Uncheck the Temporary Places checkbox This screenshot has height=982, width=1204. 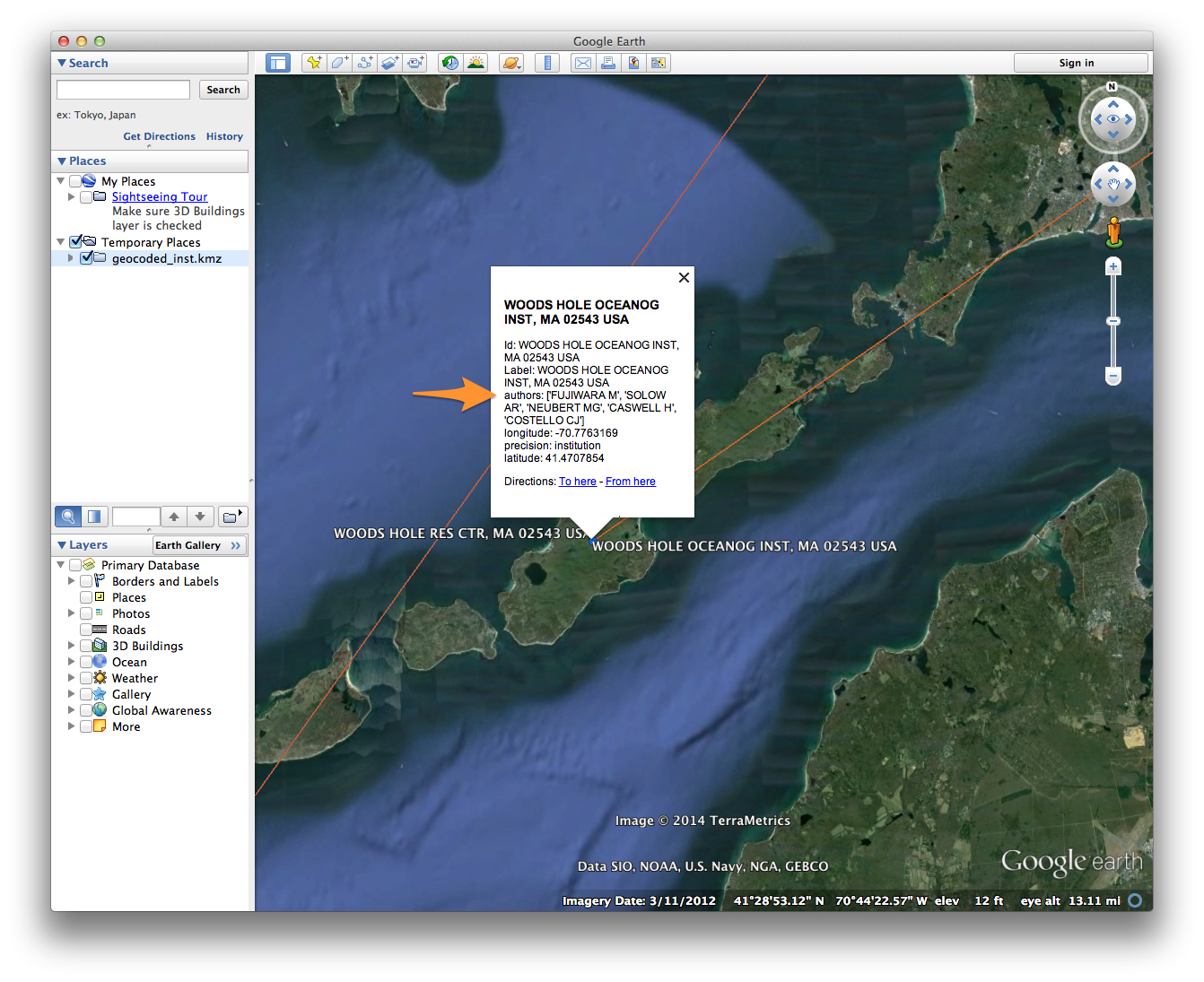click(75, 242)
